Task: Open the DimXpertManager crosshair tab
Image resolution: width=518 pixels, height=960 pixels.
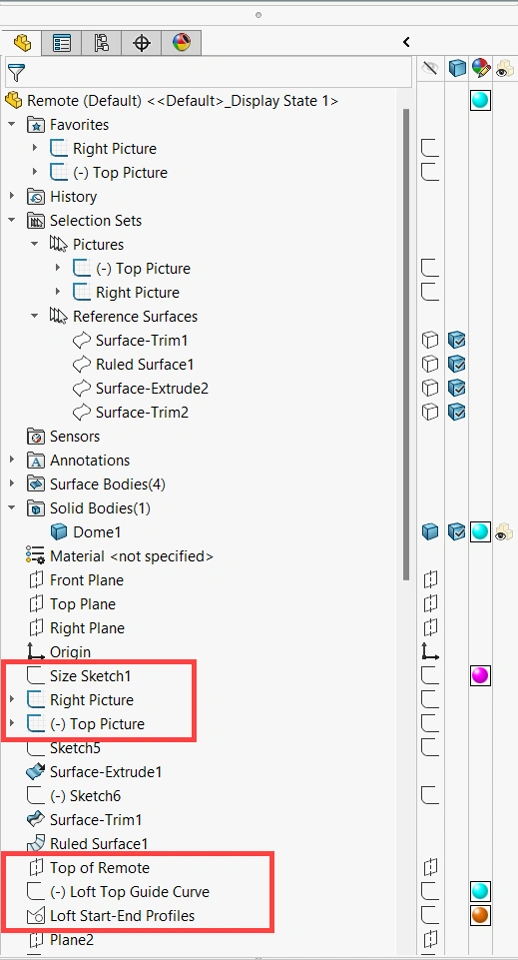Action: click(x=142, y=43)
